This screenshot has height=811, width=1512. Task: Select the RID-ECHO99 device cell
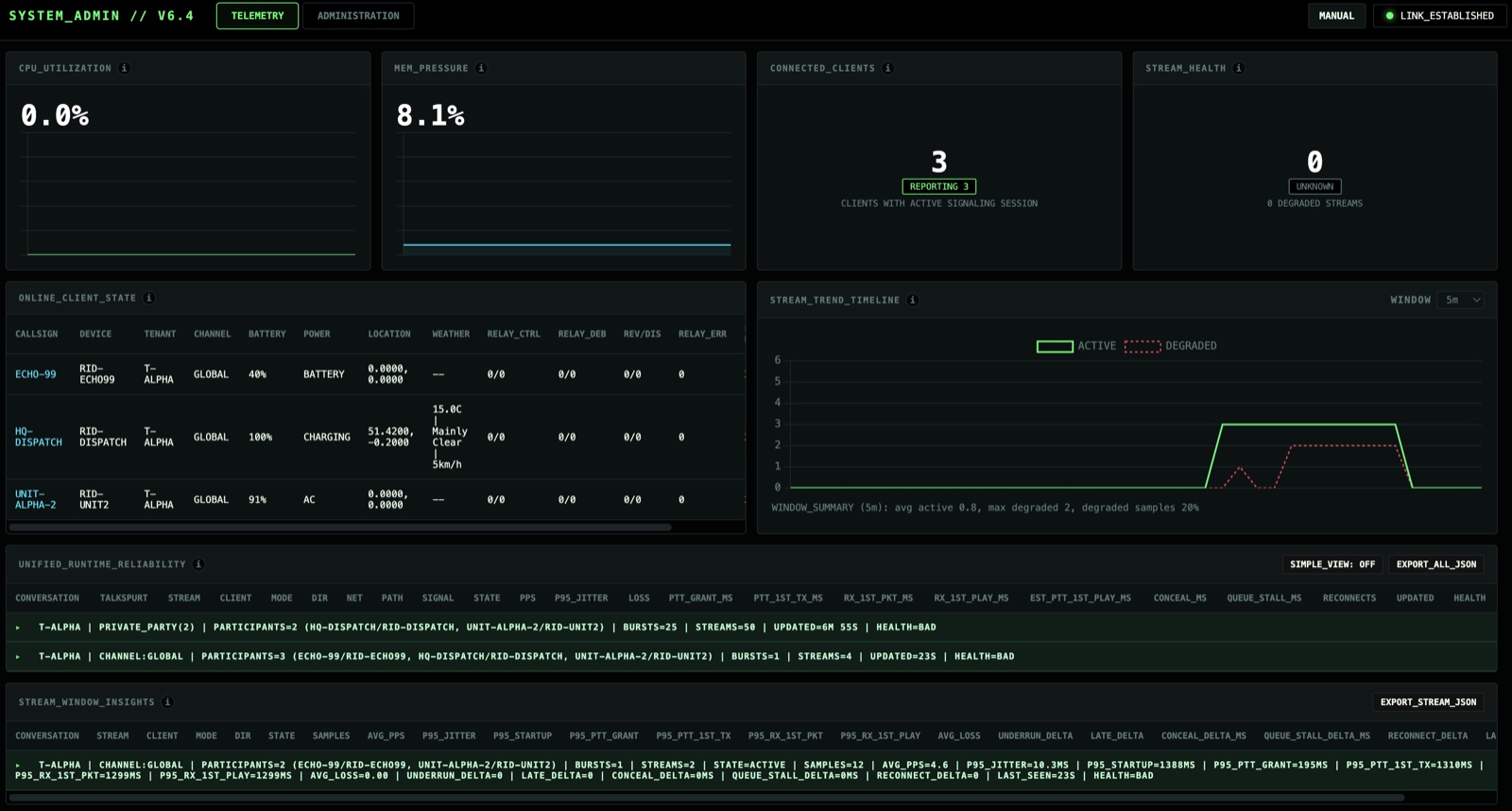(97, 374)
